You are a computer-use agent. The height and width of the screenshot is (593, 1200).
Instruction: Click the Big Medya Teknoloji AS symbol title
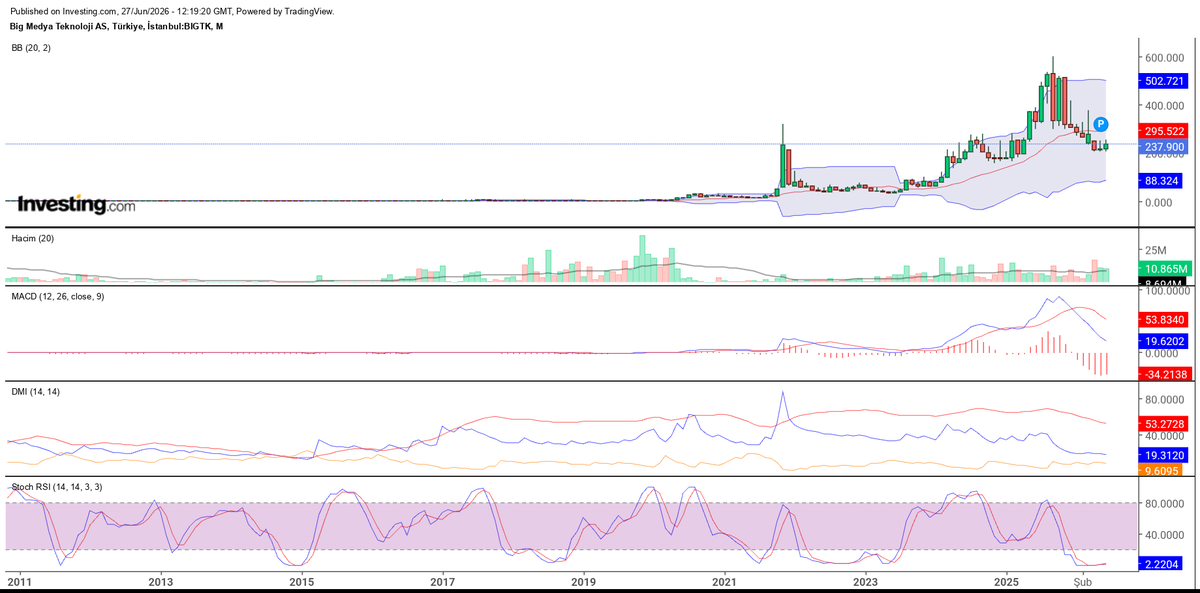coord(117,26)
